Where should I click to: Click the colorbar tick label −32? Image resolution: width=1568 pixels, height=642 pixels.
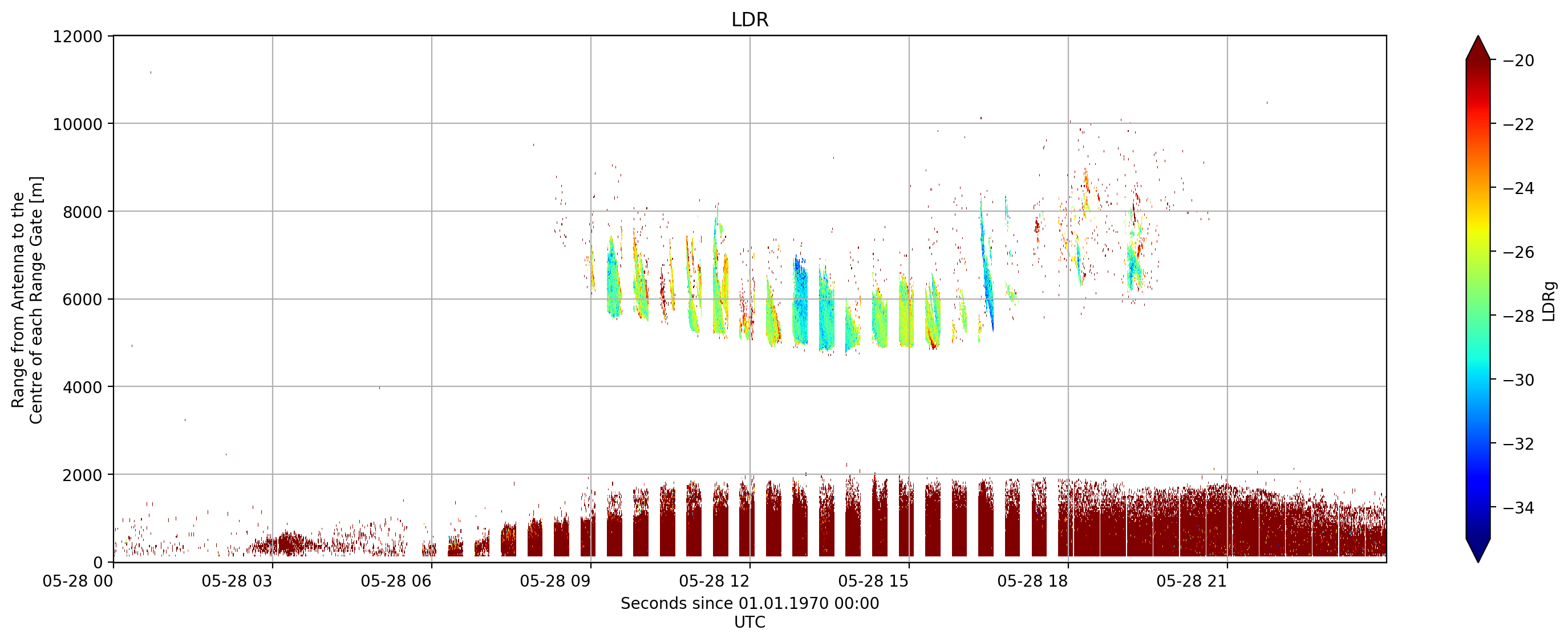tap(1518, 443)
